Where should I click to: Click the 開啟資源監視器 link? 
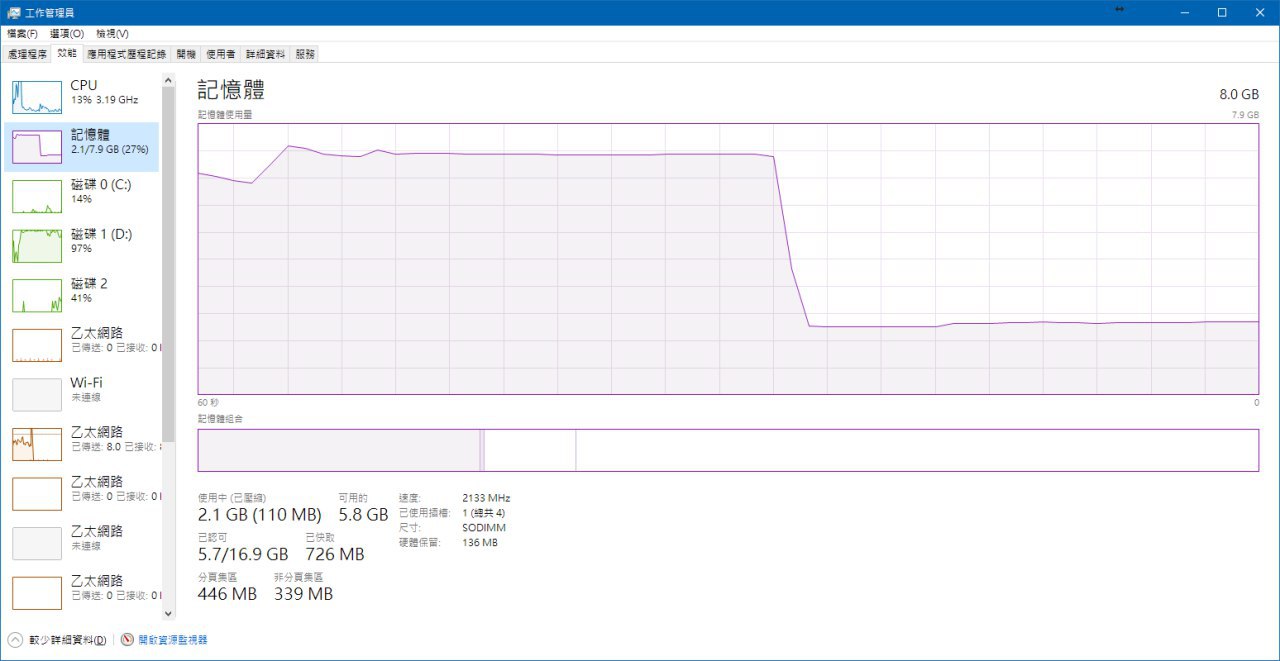coord(172,640)
